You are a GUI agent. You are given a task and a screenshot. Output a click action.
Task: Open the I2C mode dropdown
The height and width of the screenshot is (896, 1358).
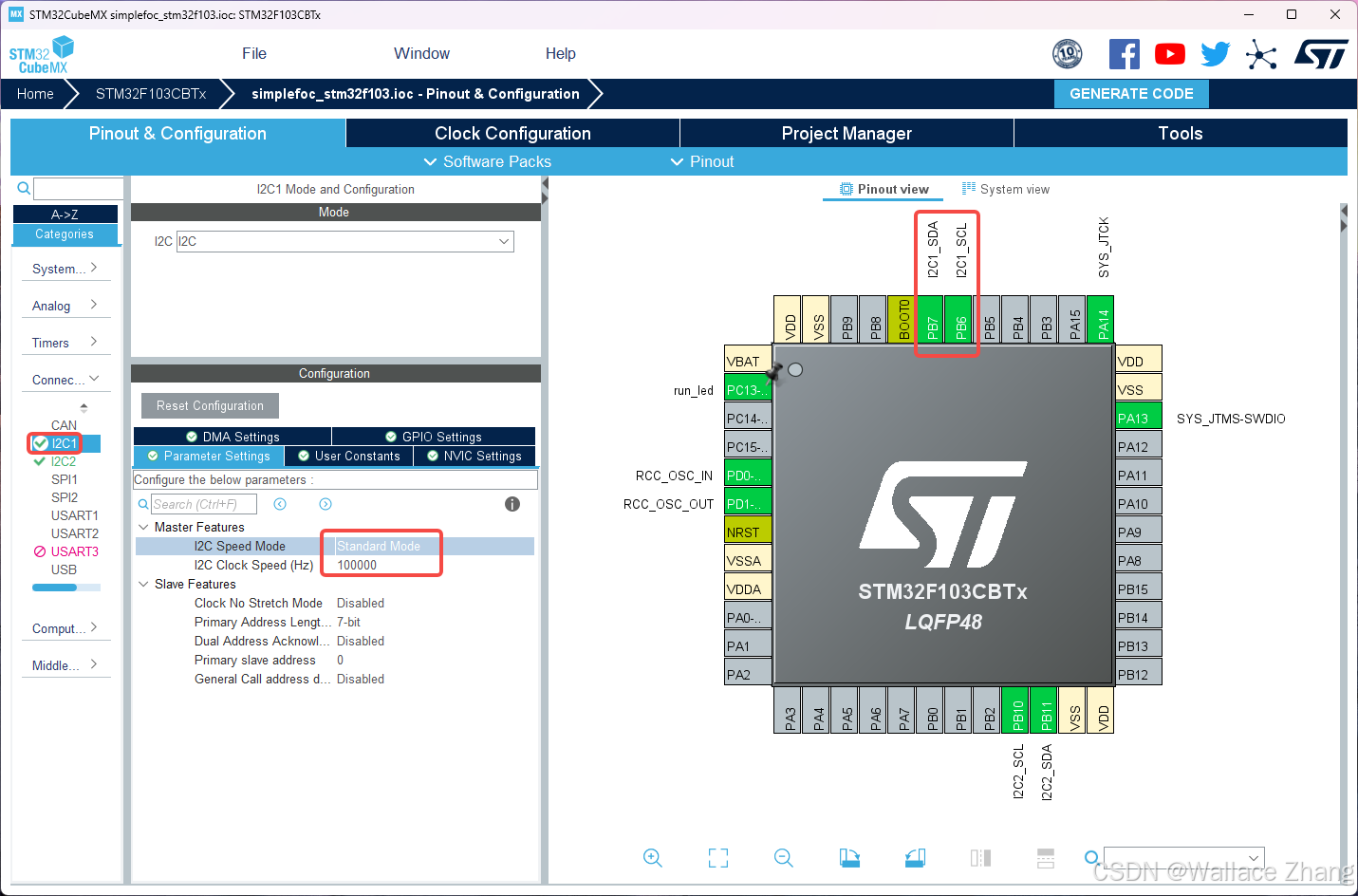(x=503, y=241)
